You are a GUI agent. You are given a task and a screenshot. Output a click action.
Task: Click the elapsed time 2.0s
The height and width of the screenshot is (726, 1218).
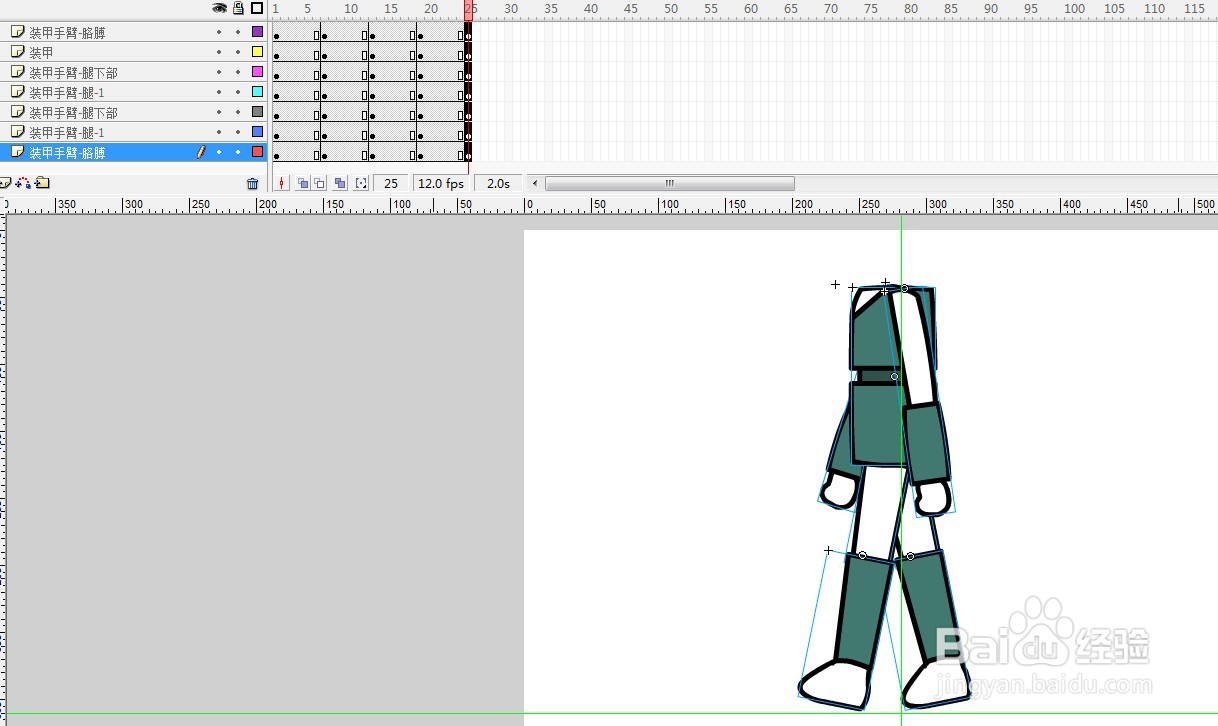pyautogui.click(x=498, y=183)
